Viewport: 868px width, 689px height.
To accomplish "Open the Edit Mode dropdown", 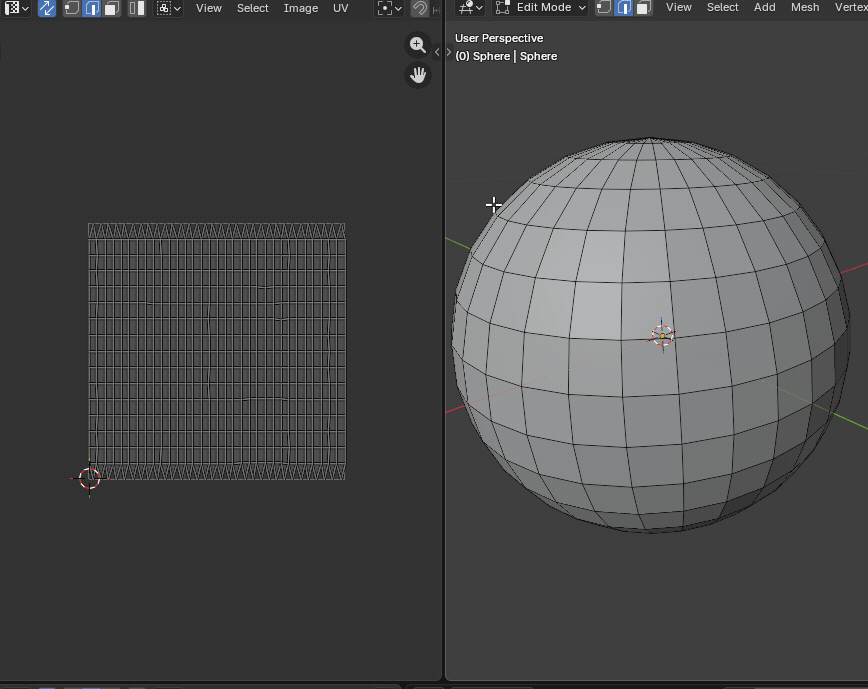I will tap(540, 8).
